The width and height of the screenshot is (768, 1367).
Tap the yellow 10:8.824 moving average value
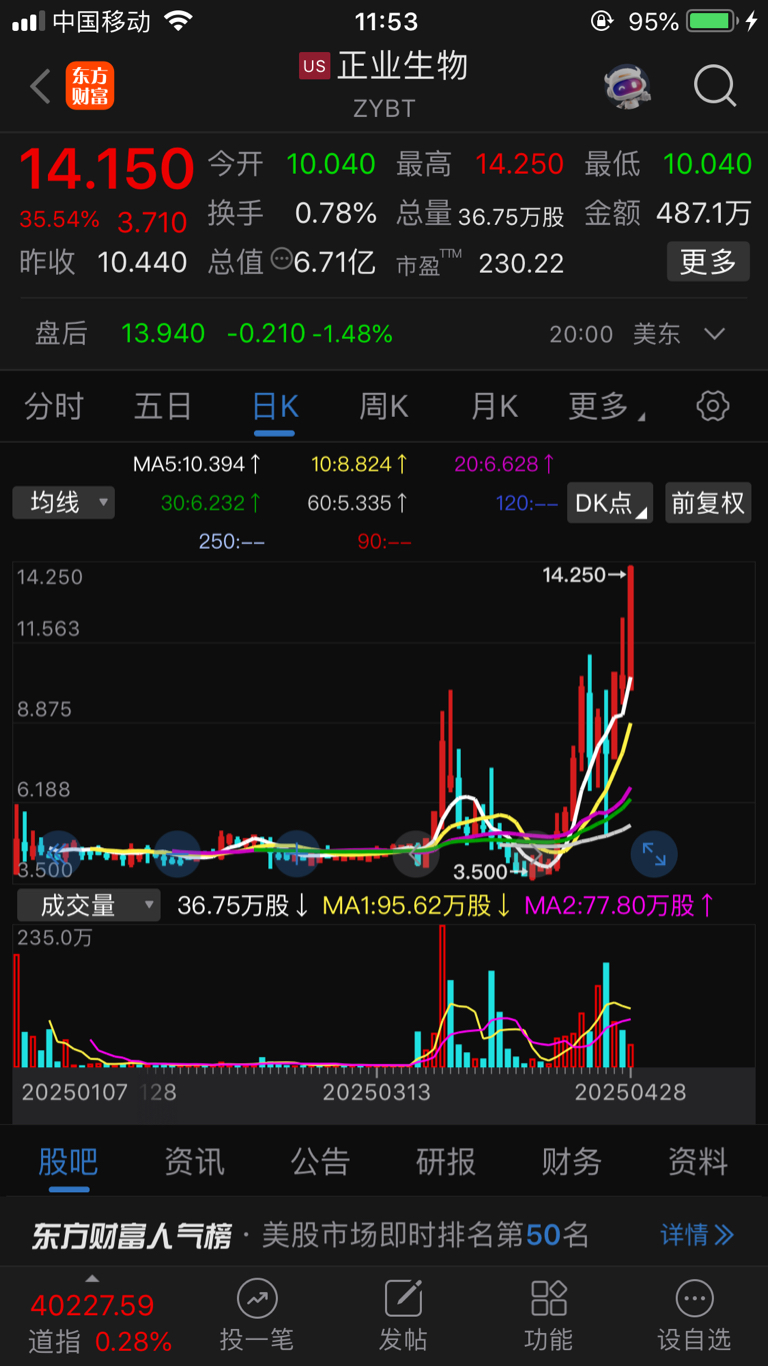(359, 464)
